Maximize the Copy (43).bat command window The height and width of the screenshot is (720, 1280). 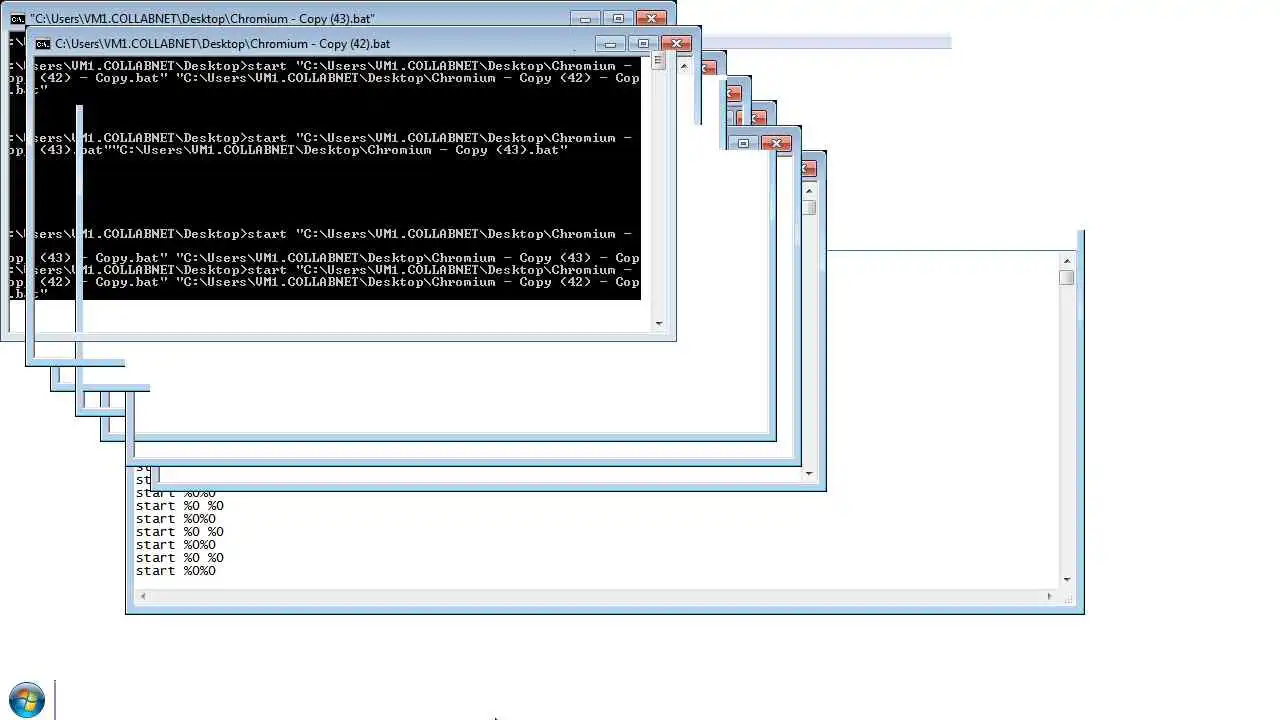[x=618, y=19]
